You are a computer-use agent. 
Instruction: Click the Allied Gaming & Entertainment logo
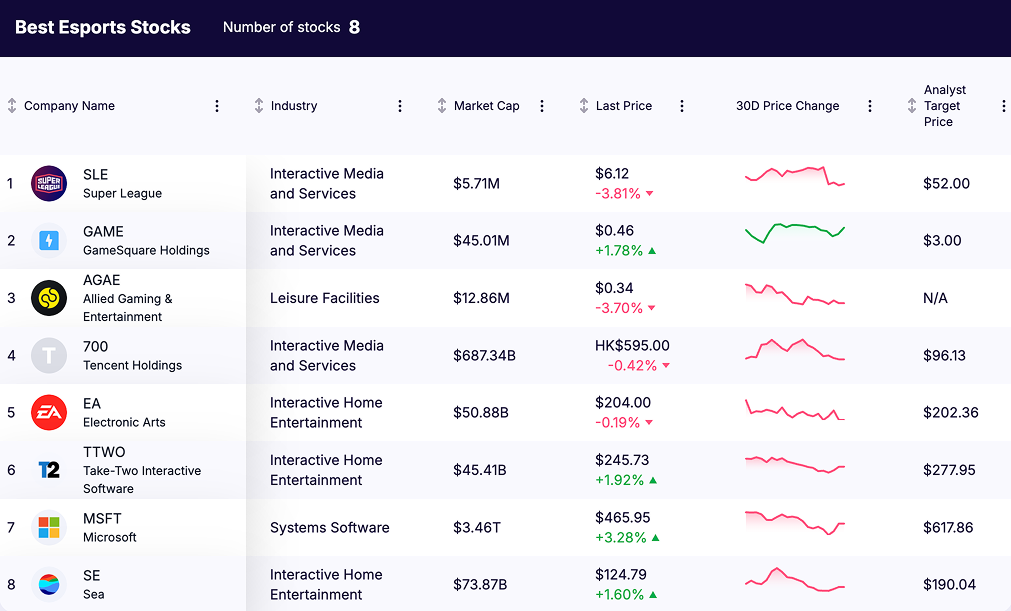48,297
